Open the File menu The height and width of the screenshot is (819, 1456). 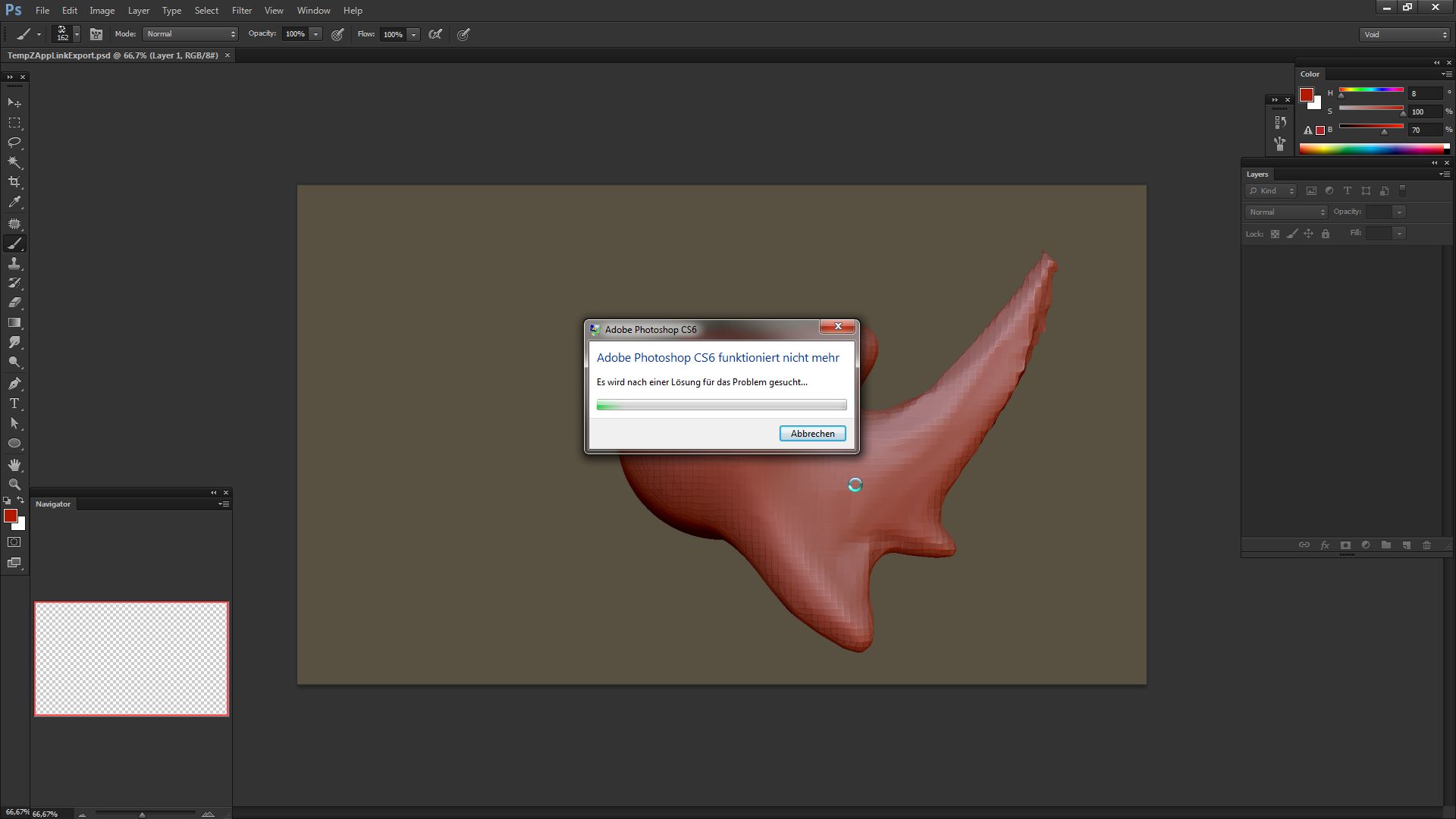[42, 11]
